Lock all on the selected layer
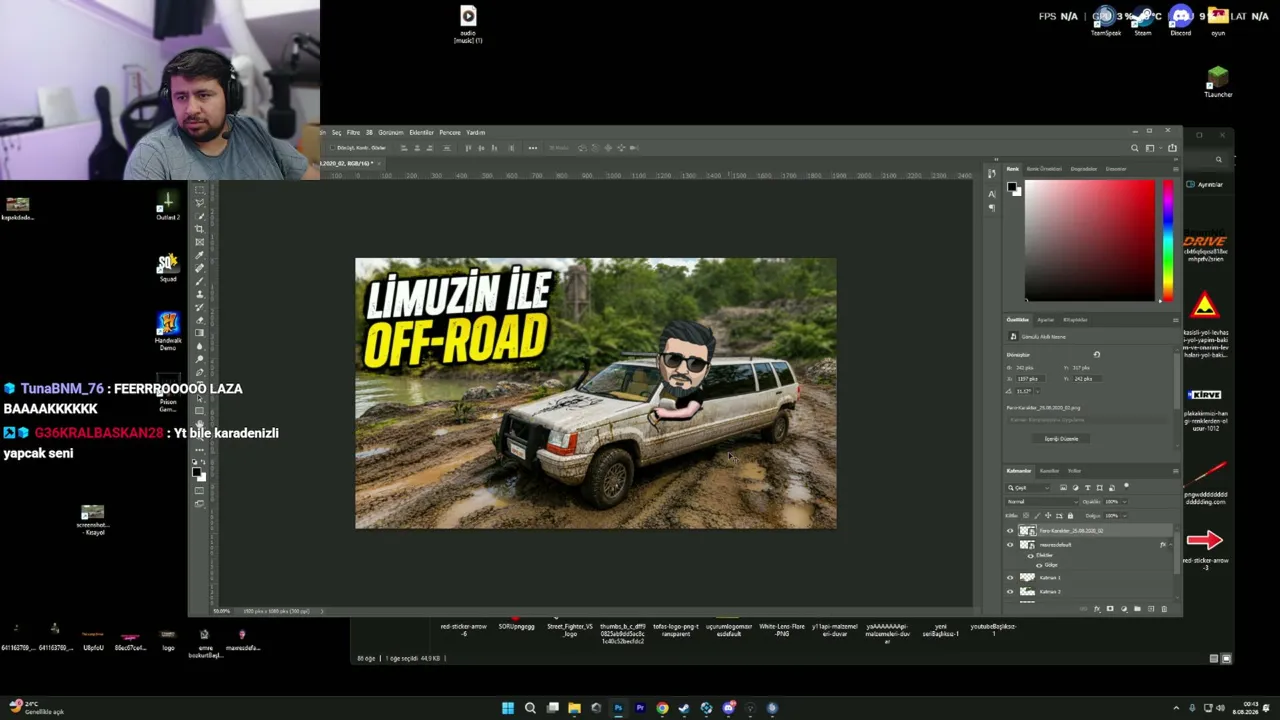The width and height of the screenshot is (1280, 720). tap(1070, 516)
